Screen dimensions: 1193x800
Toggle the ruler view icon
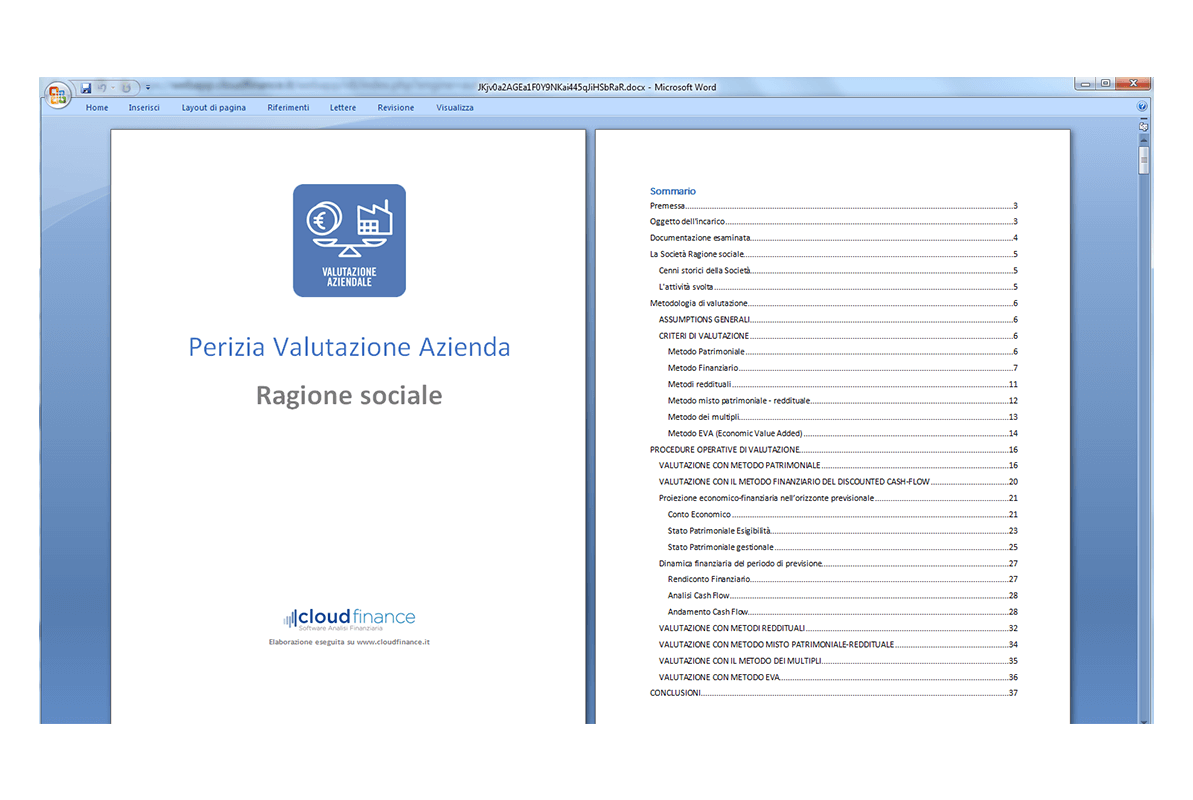point(1144,127)
